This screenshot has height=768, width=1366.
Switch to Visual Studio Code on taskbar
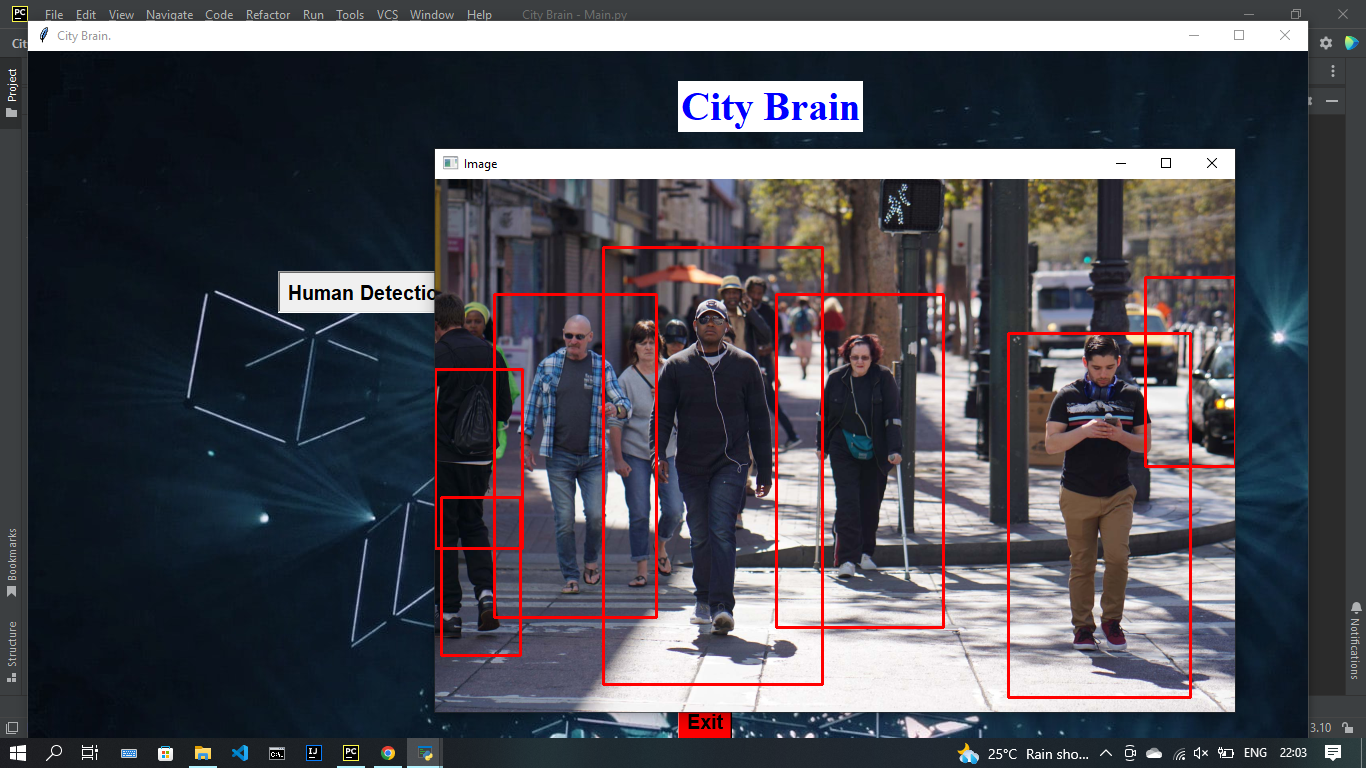240,753
